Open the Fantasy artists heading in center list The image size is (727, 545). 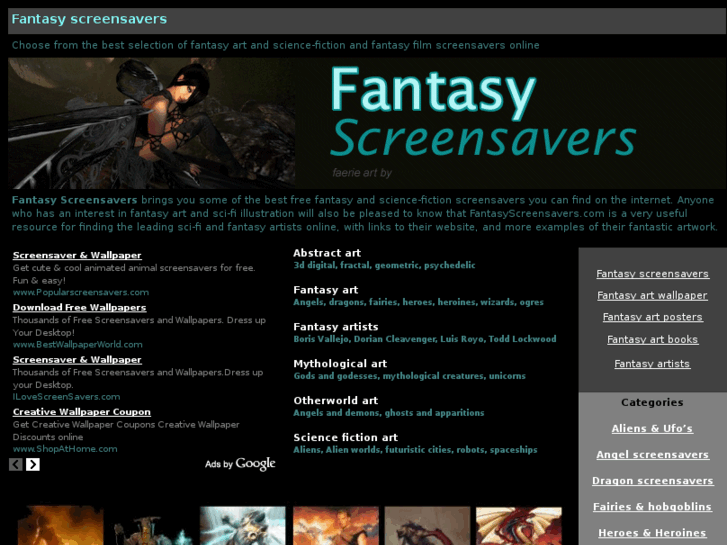pyautogui.click(x=336, y=327)
